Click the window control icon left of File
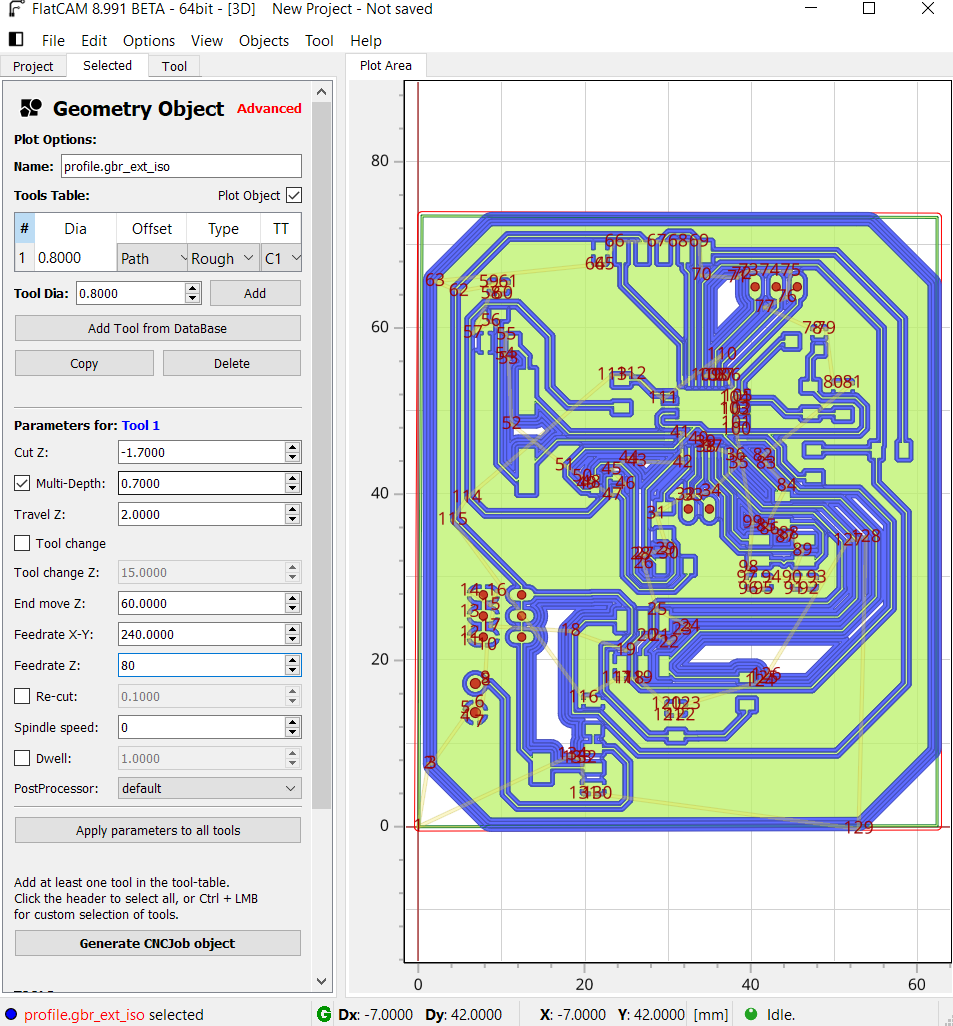Screen dimensions: 953x1026 16,40
